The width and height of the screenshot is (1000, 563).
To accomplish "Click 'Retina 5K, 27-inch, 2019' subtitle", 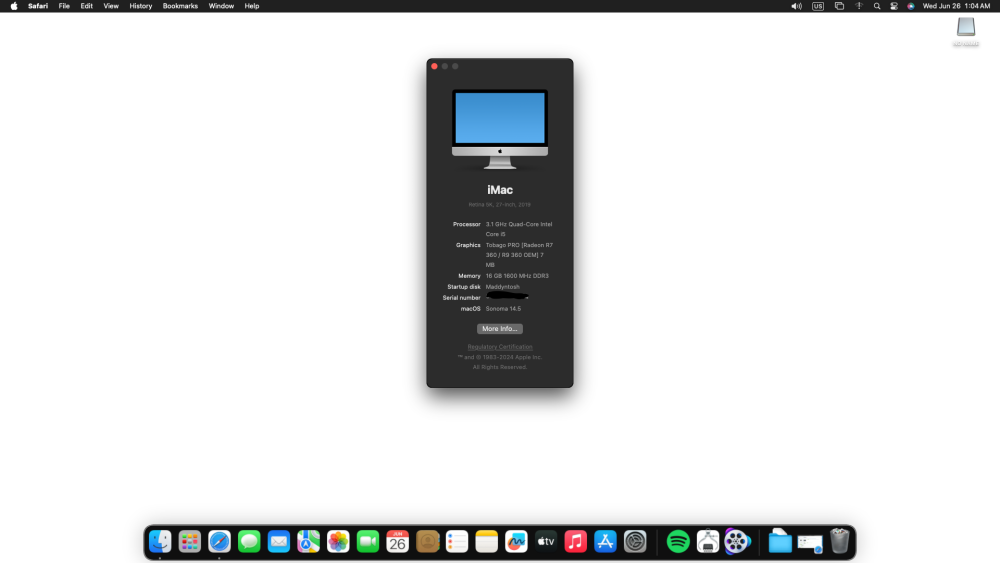I will tap(499, 205).
